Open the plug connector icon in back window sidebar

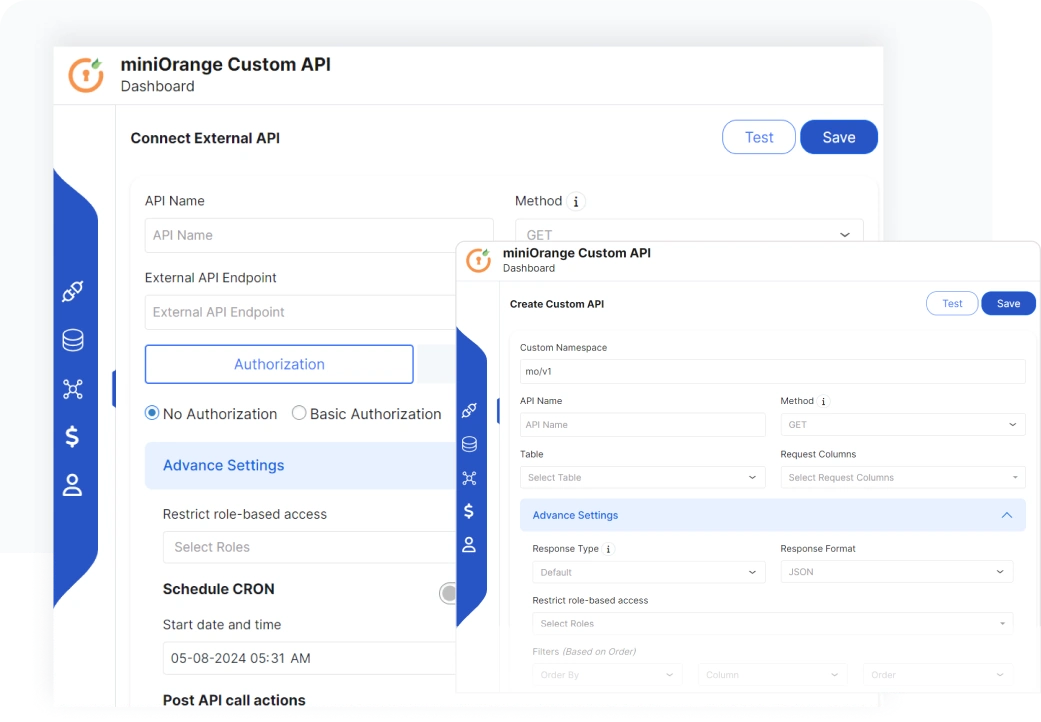(x=72, y=291)
